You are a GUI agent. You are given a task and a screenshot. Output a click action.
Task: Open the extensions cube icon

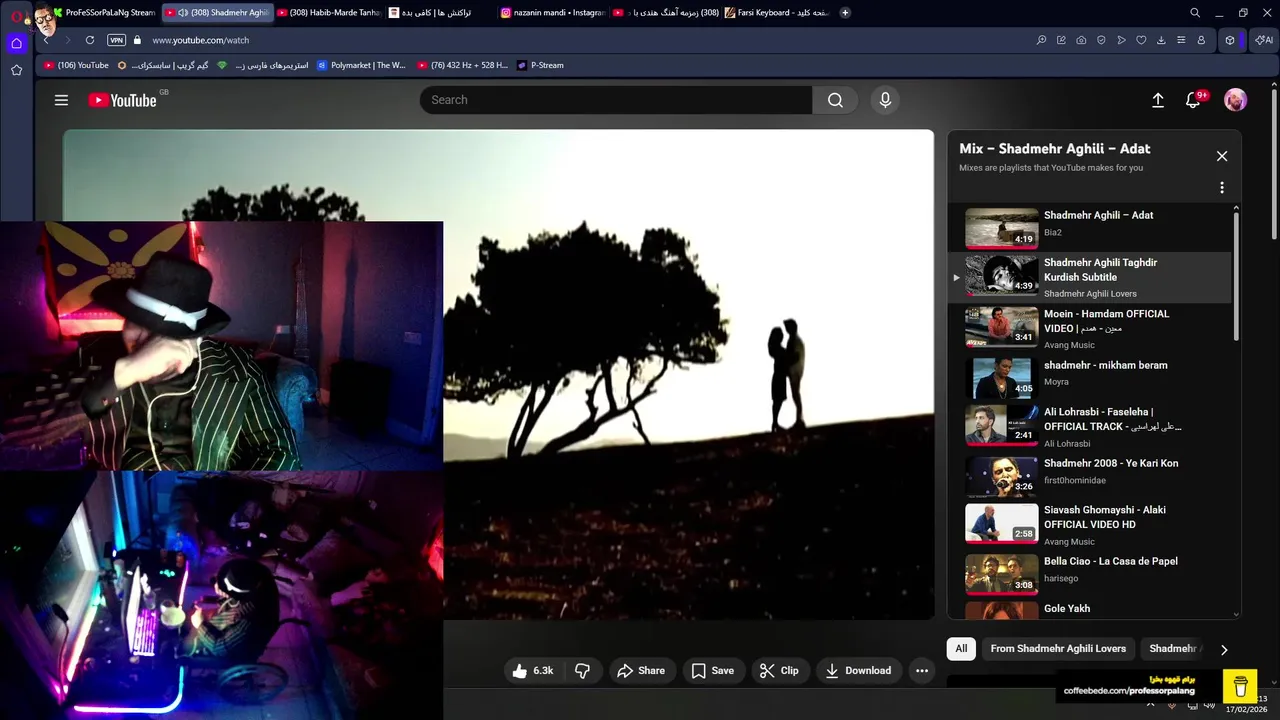coord(1230,40)
